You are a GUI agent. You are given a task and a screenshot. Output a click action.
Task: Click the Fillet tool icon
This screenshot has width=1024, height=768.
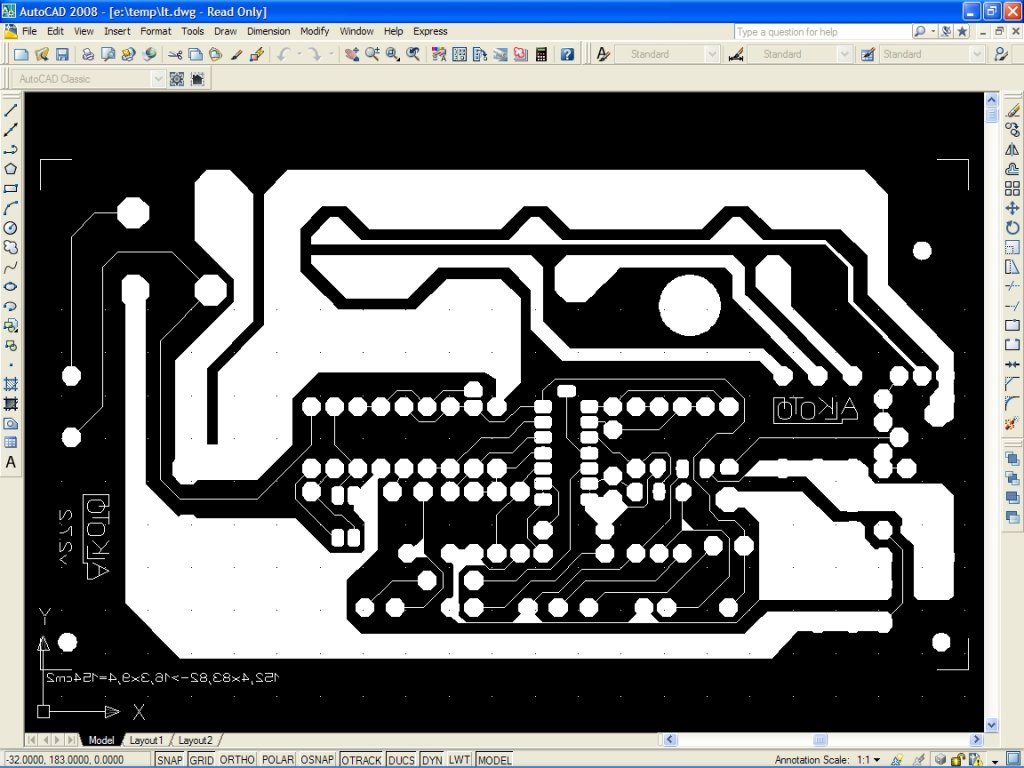(1012, 404)
